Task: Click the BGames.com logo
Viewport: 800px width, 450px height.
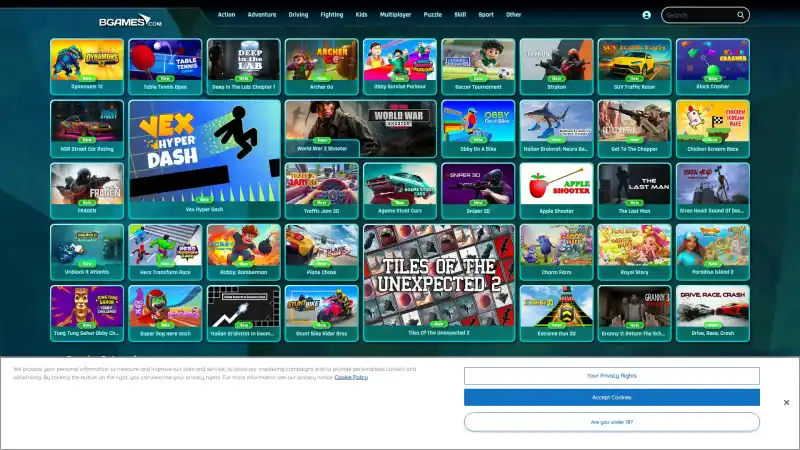Action: [x=129, y=18]
